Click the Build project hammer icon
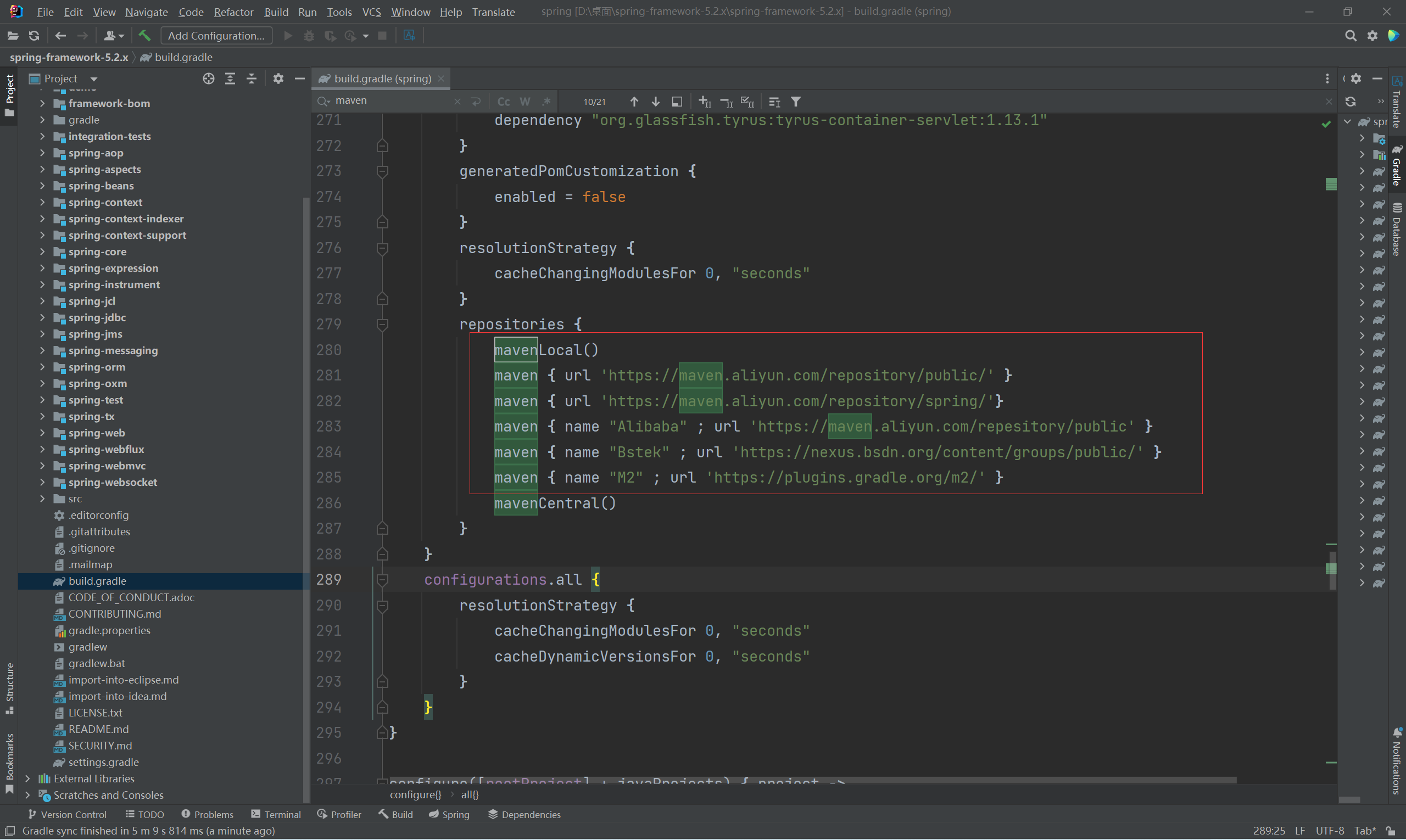1406x840 pixels. coord(144,36)
